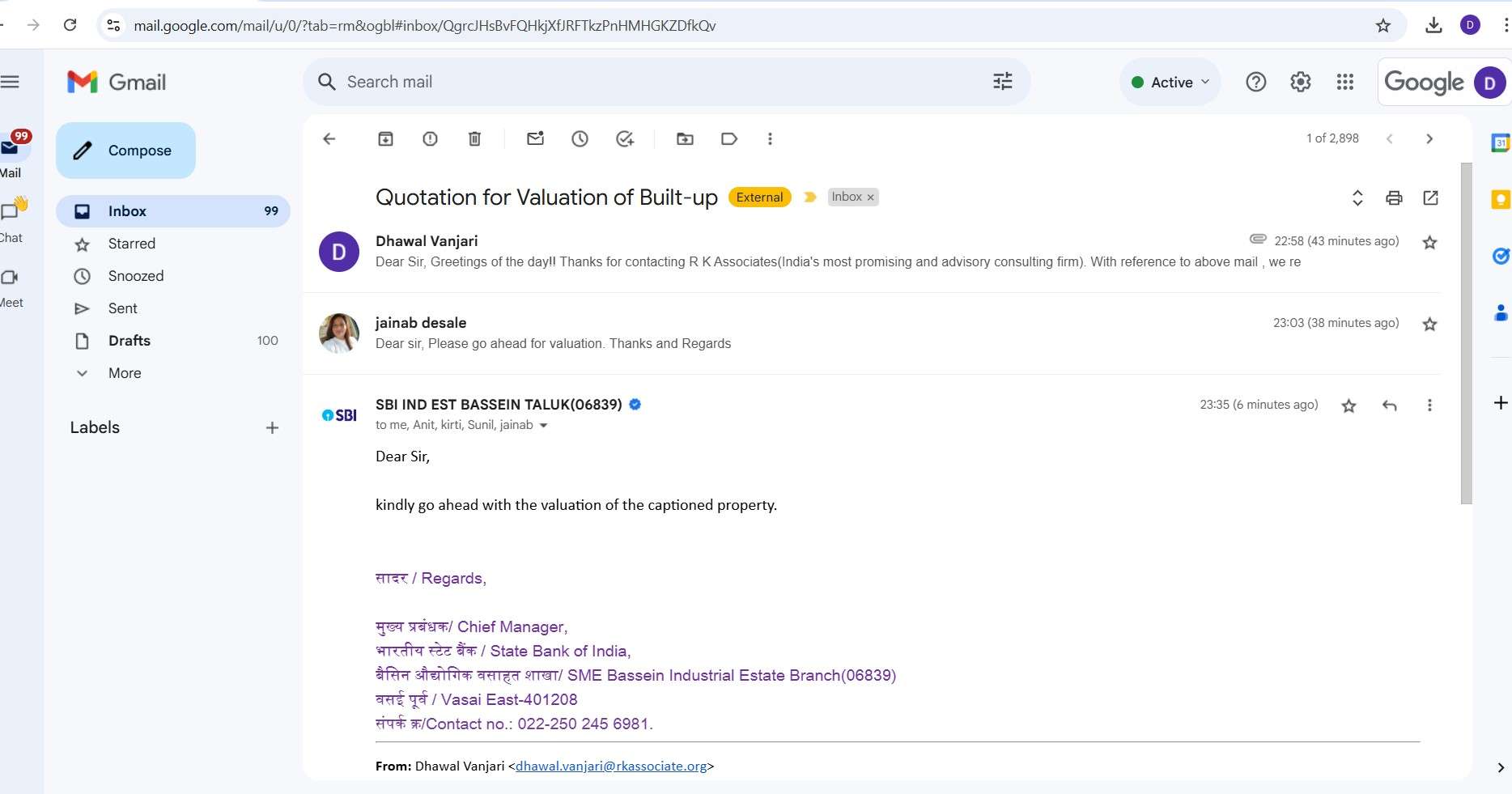Get add-ons plus icon
This screenshot has height=794, width=1512.
[1501, 403]
